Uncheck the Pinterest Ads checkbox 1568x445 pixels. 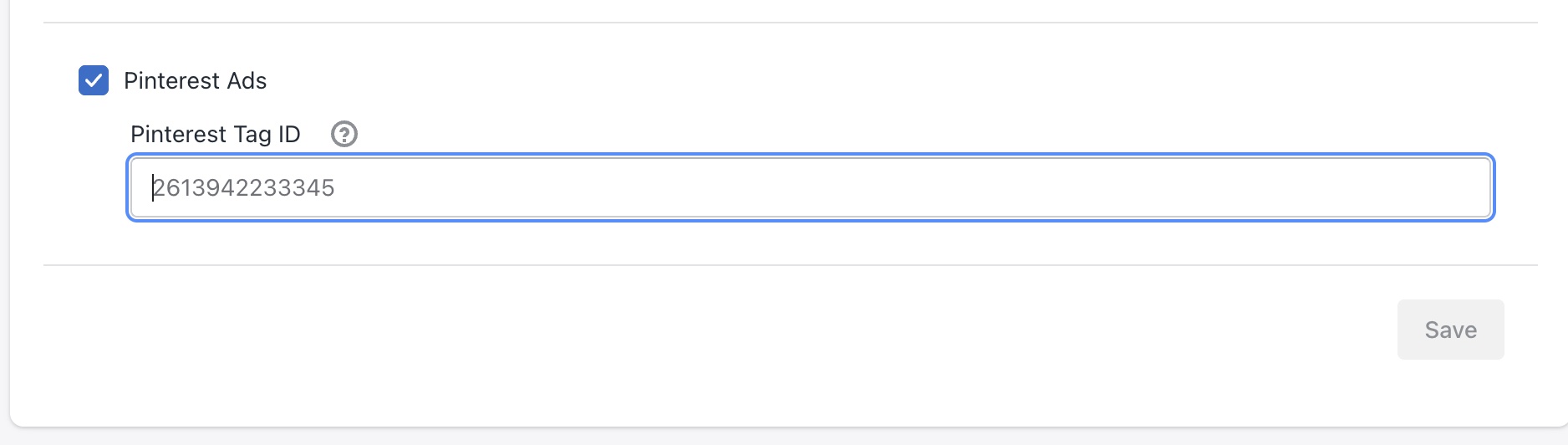(x=94, y=80)
